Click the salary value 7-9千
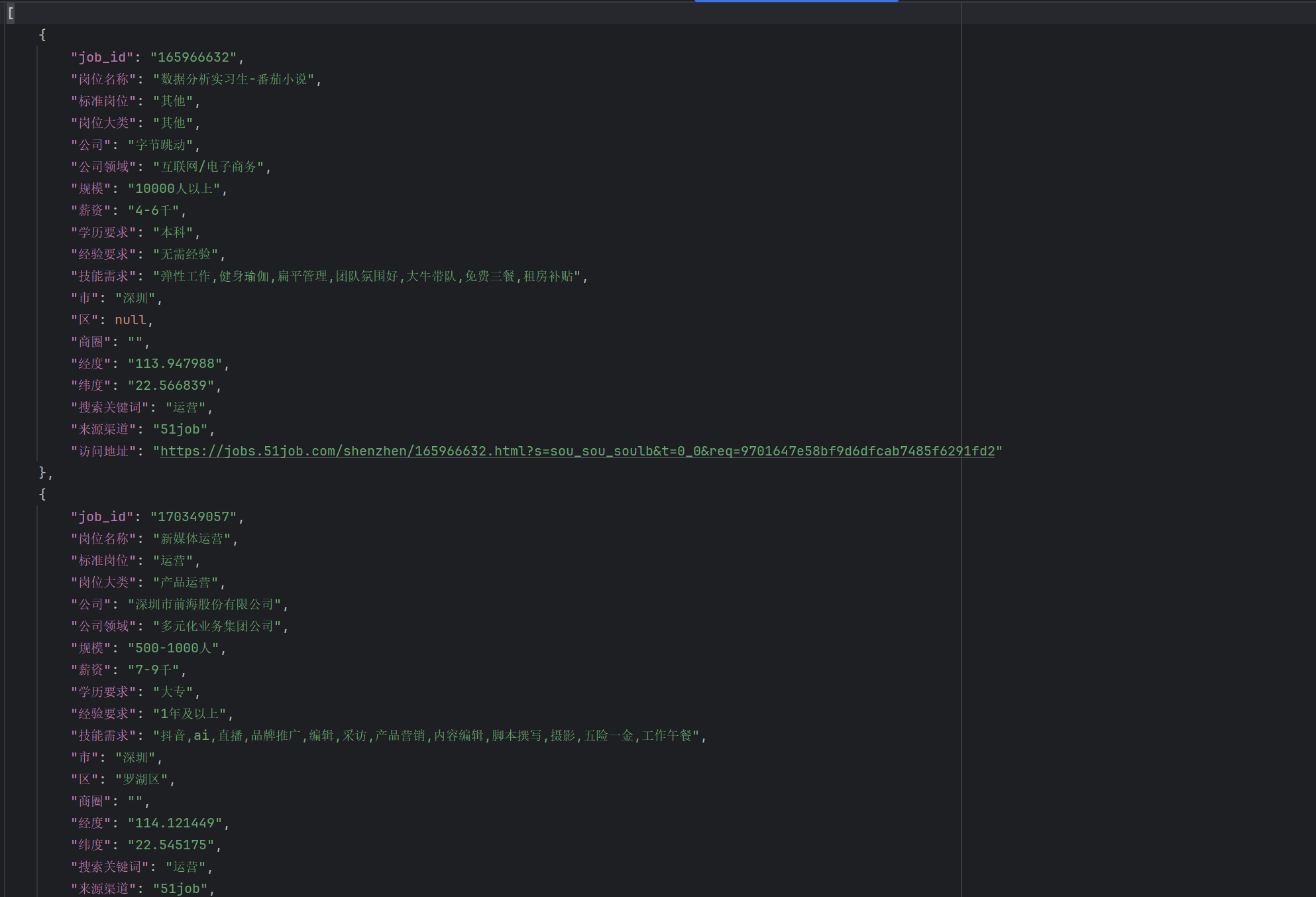Viewport: 1316px width, 897px height. point(153,670)
